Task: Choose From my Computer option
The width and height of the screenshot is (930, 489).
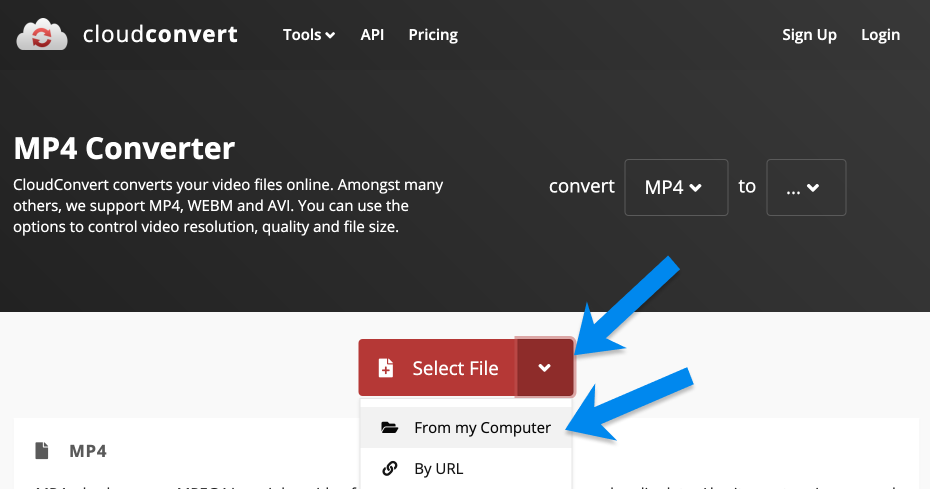Action: click(466, 427)
